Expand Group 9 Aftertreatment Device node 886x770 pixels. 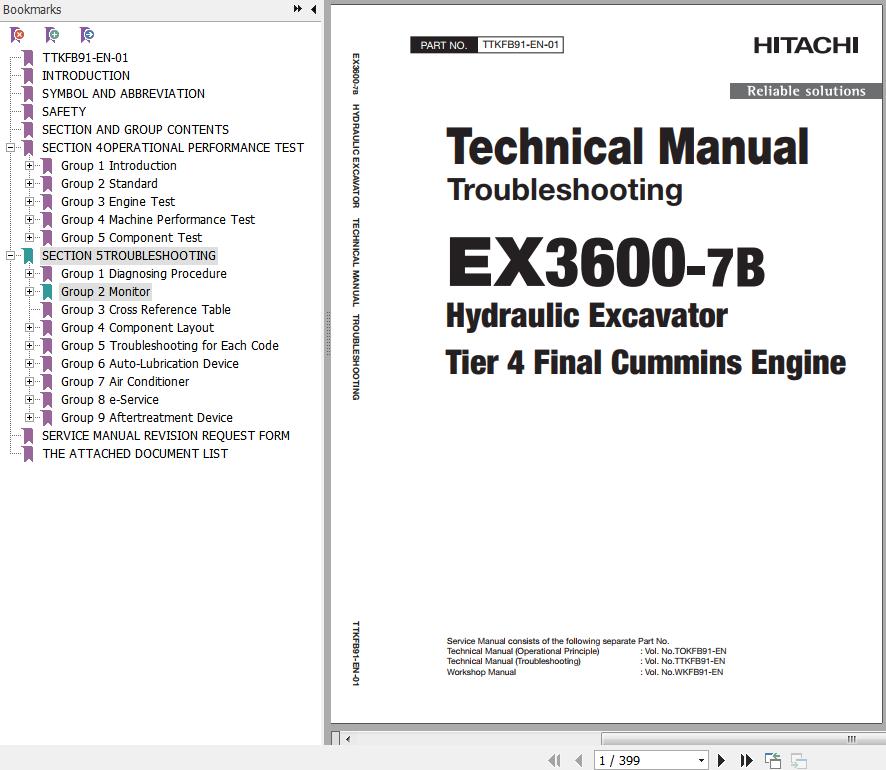[29, 417]
